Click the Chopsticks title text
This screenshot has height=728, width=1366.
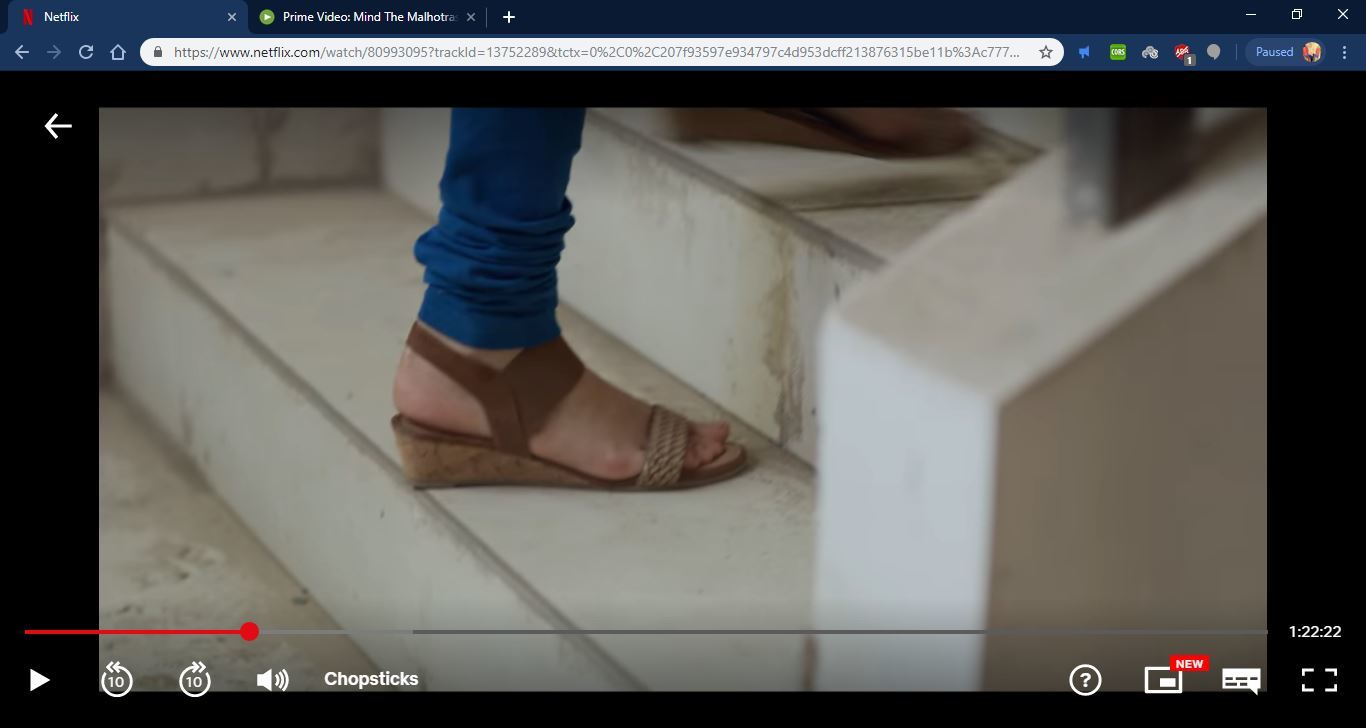tap(371, 679)
